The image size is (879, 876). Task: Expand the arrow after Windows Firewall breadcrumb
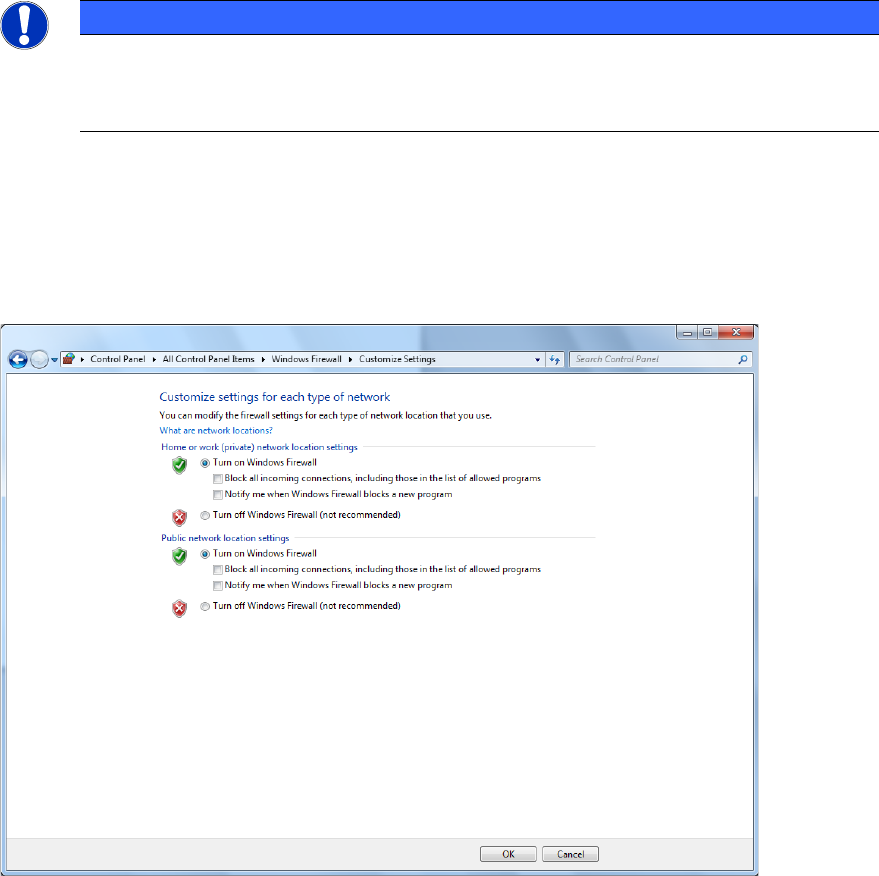350,359
